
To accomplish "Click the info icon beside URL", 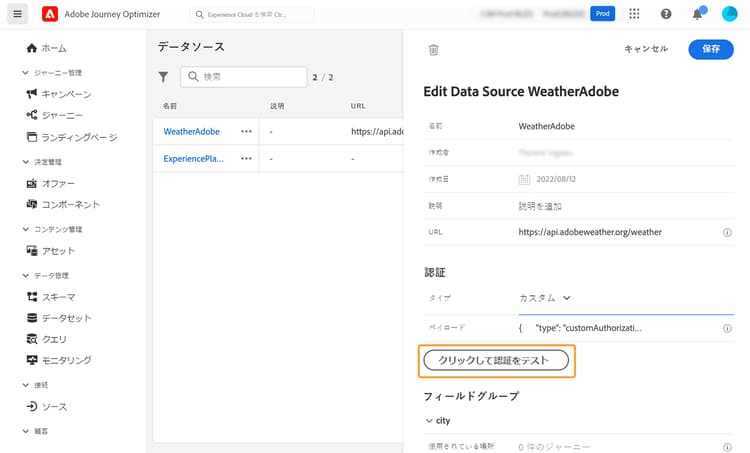I will [727, 232].
